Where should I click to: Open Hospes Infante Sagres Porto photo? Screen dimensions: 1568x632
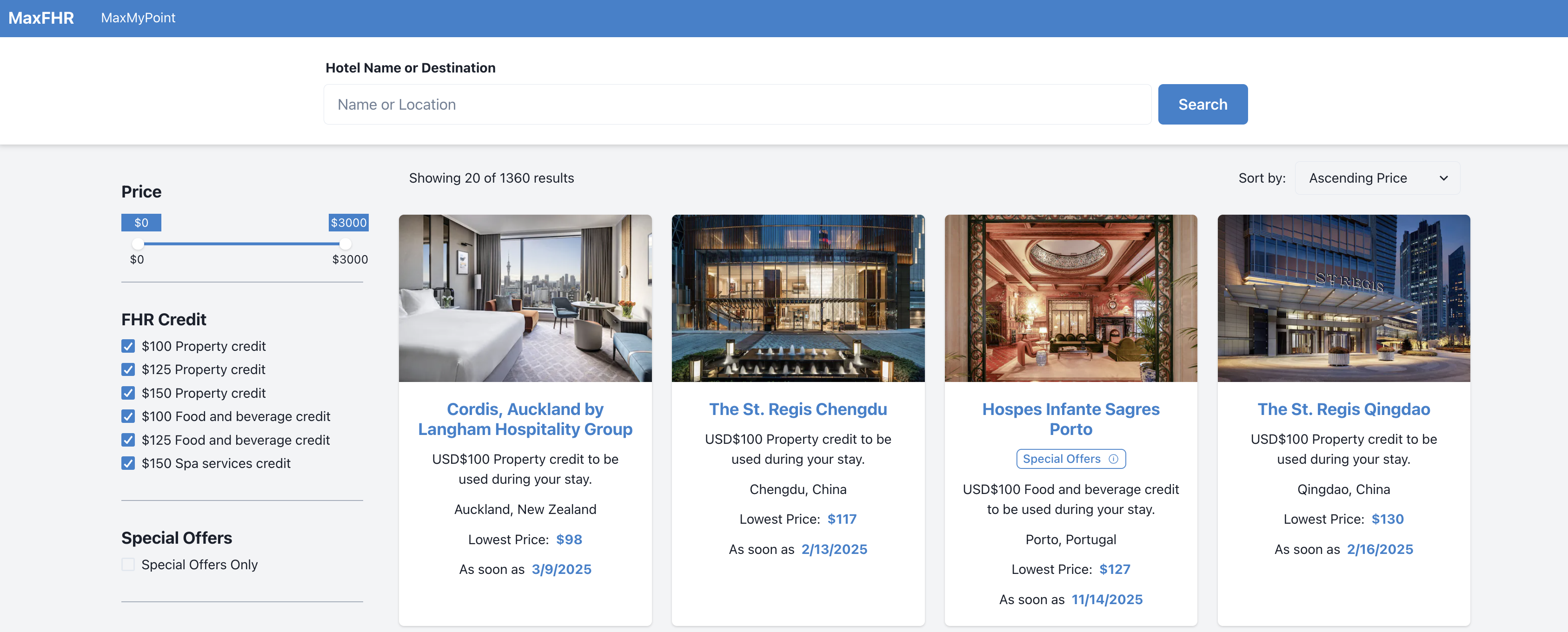pyautogui.click(x=1070, y=298)
